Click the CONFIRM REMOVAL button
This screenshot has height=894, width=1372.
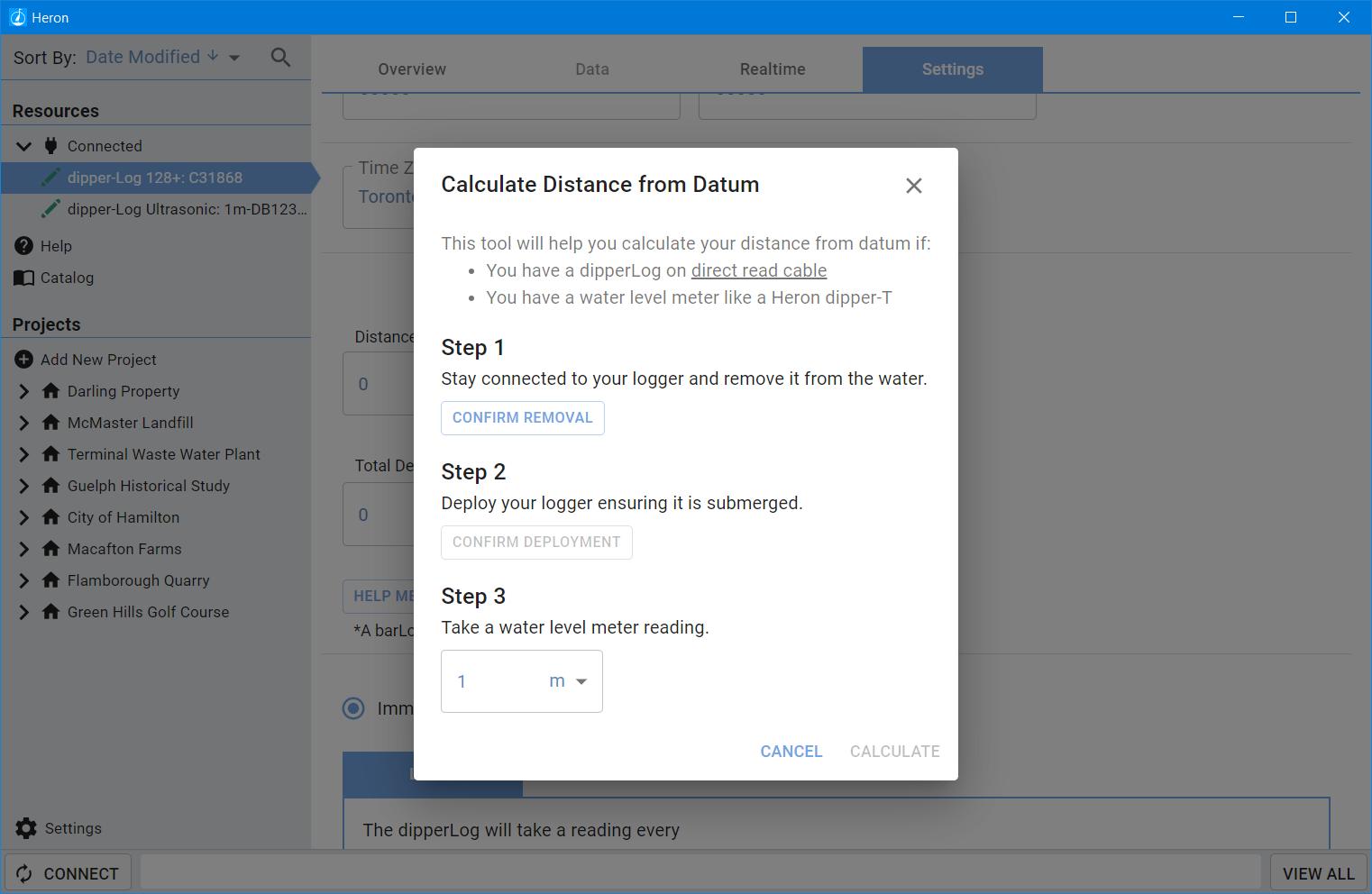(523, 418)
